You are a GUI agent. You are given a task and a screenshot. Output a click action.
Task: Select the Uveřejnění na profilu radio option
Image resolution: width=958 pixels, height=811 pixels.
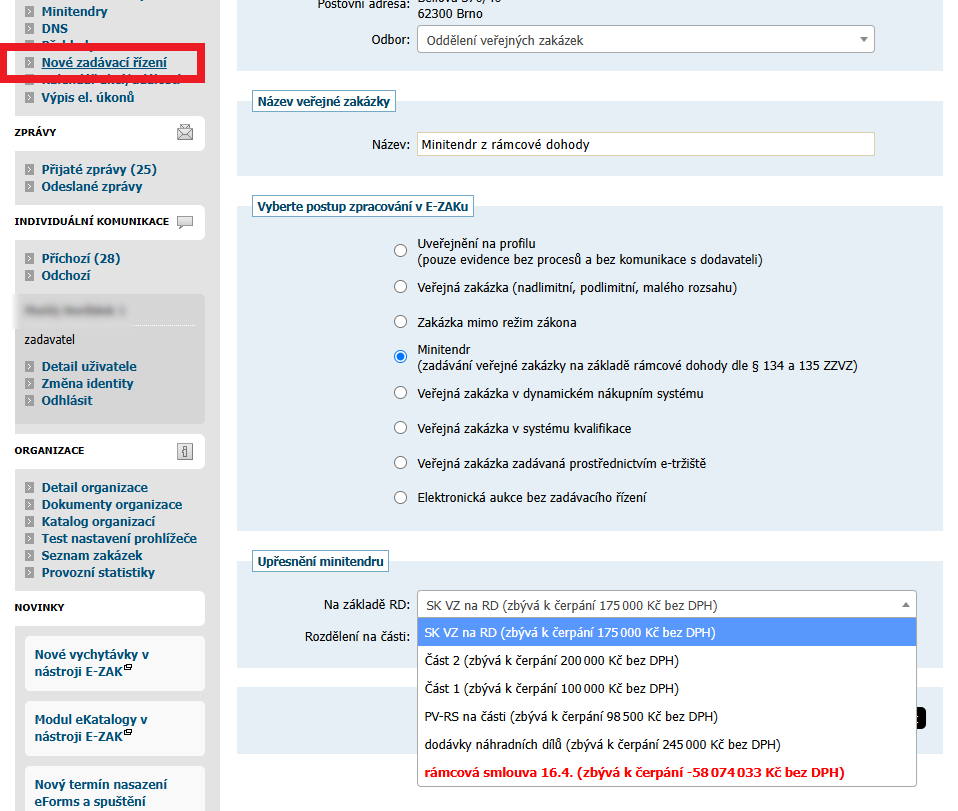(400, 250)
